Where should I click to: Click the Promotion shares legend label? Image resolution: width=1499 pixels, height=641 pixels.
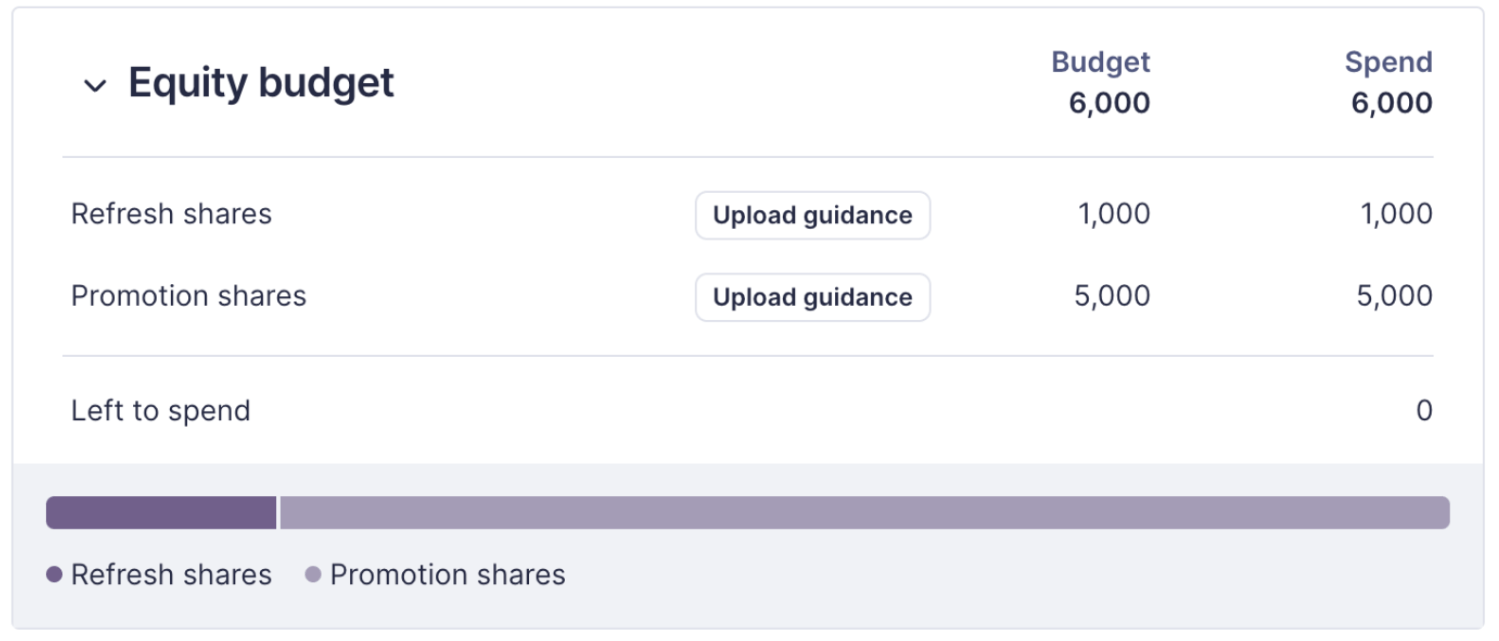[x=447, y=575]
